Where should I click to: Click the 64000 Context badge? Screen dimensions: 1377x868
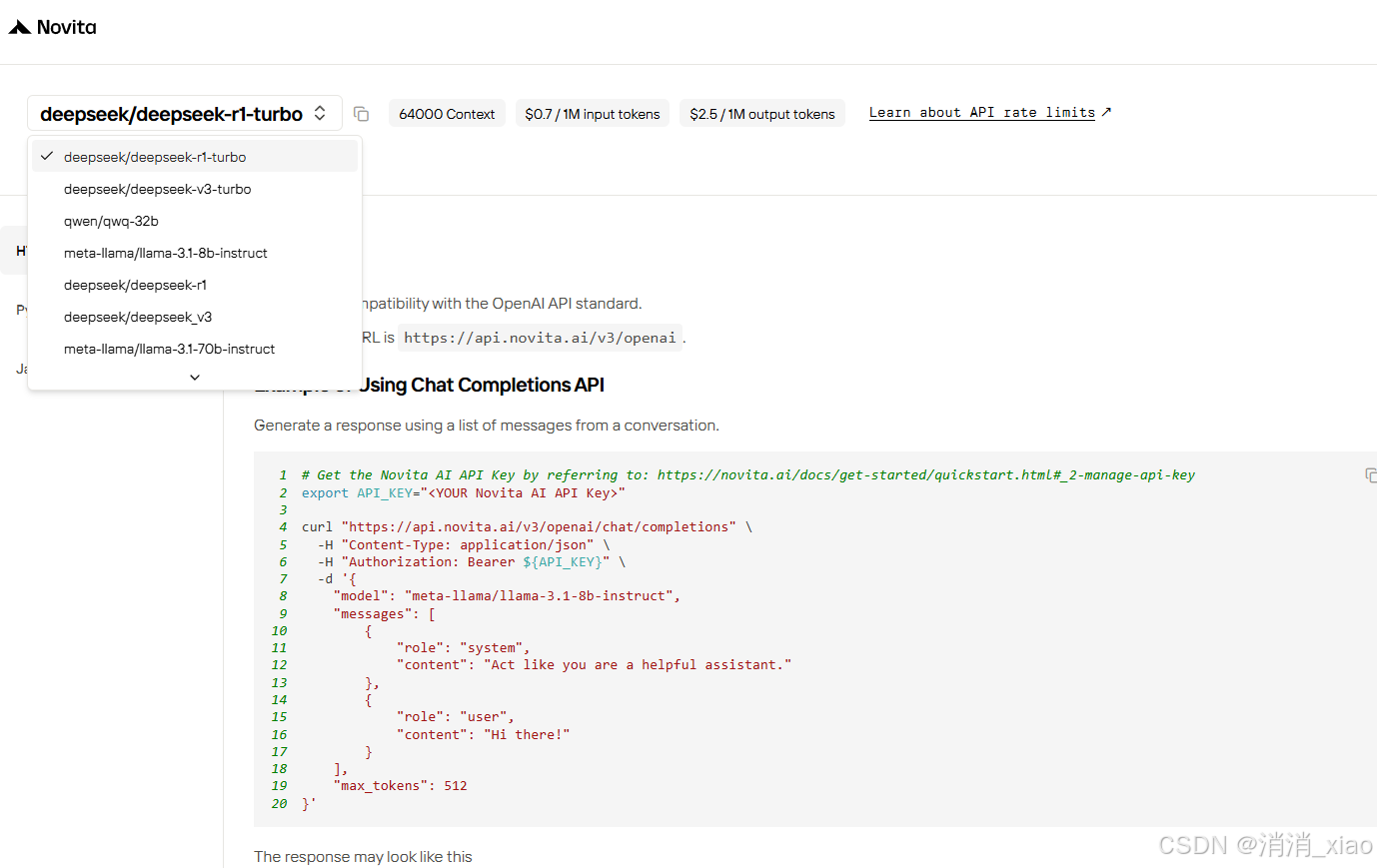click(x=447, y=114)
